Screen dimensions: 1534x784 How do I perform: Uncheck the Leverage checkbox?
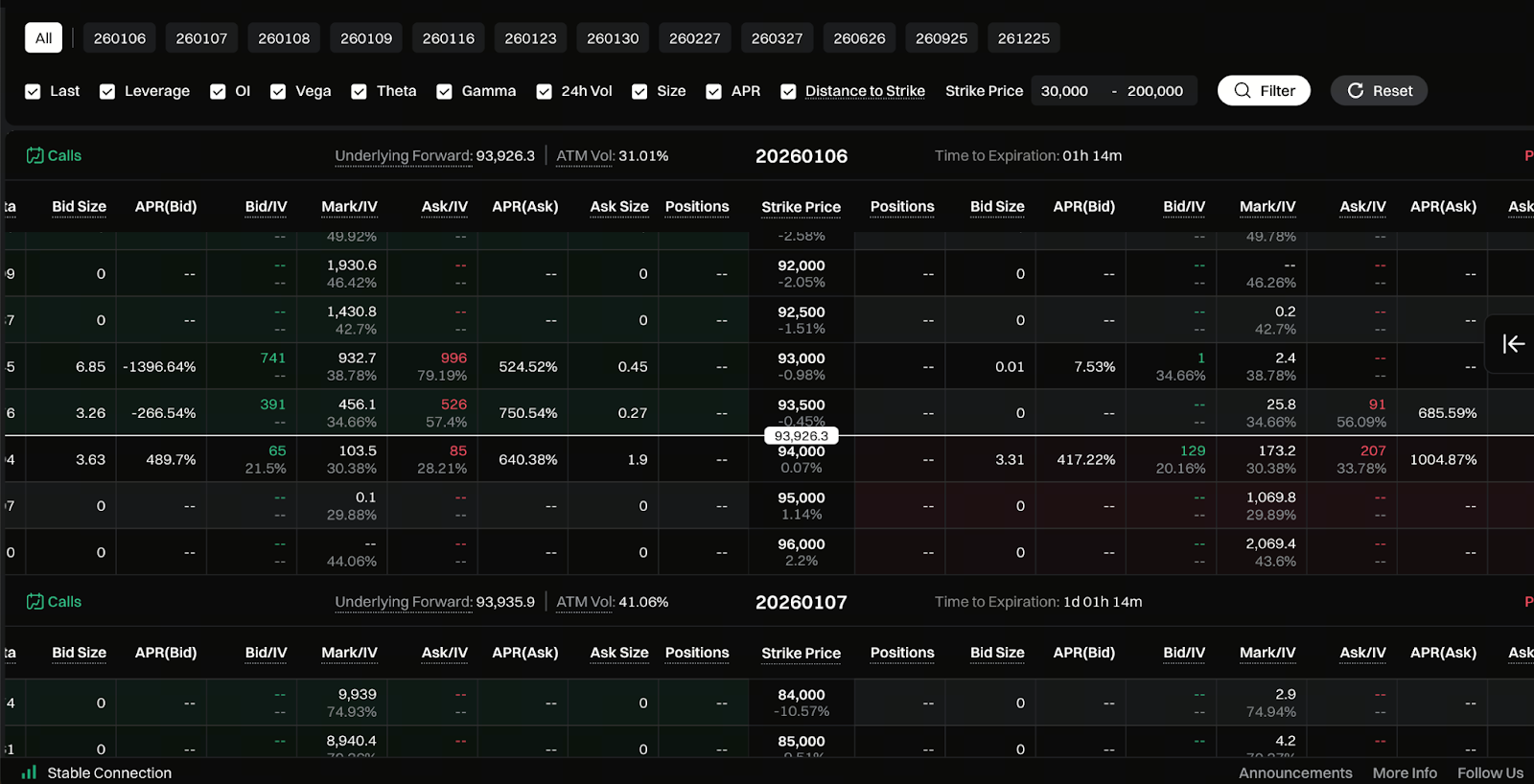click(x=107, y=92)
